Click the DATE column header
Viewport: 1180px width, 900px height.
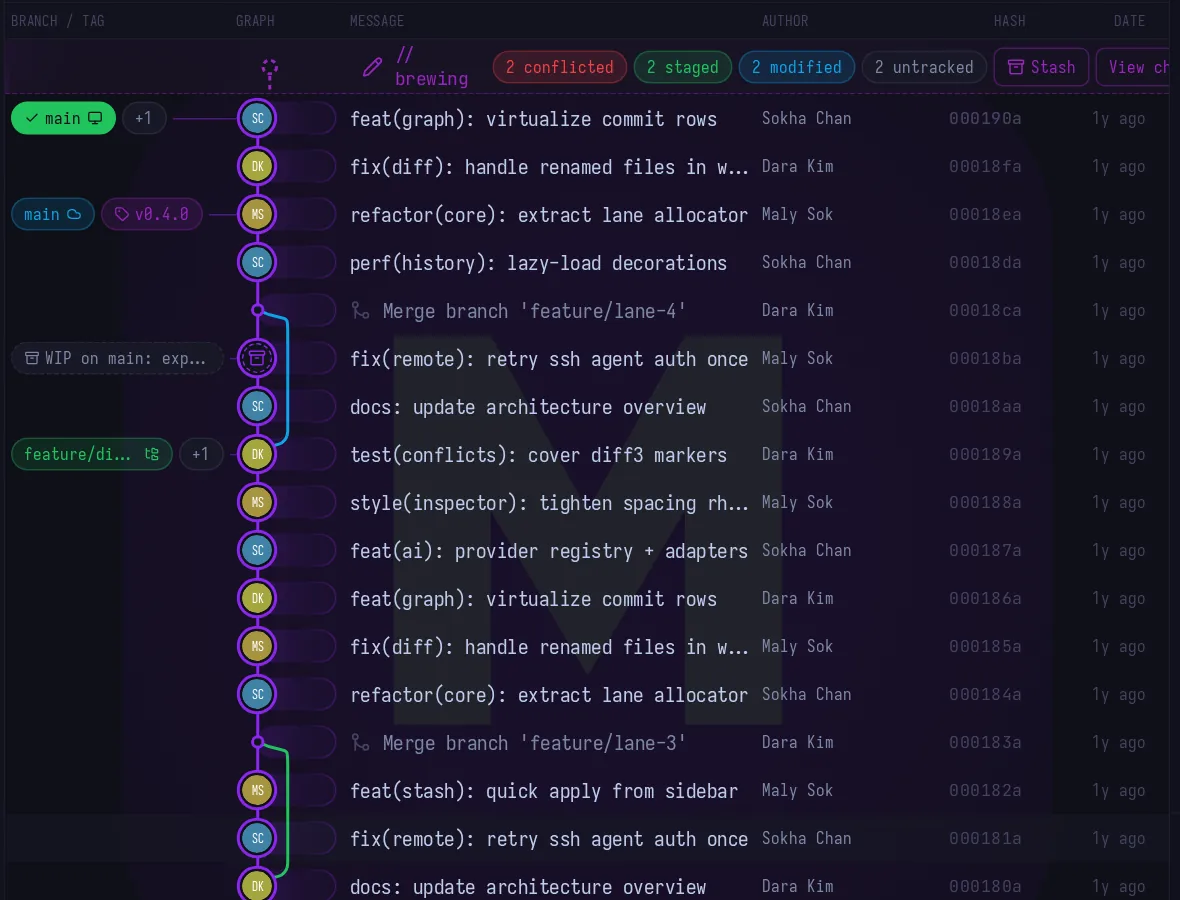[x=1130, y=21]
